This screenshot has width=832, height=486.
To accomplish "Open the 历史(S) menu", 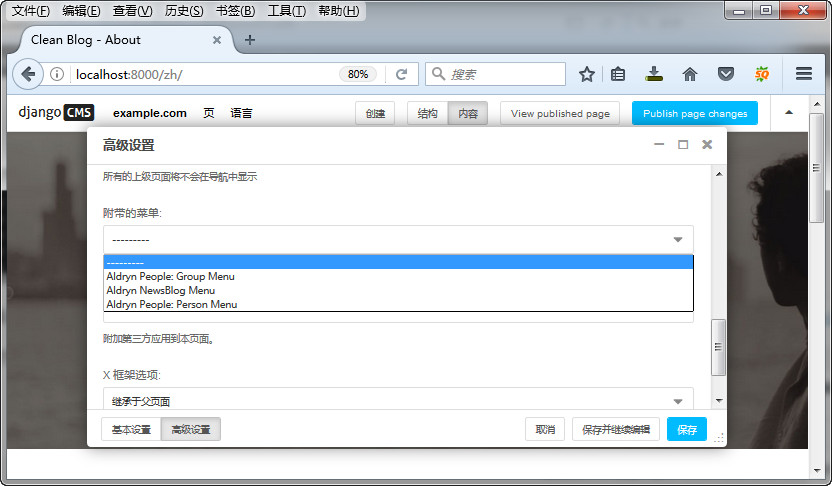I will (x=184, y=11).
